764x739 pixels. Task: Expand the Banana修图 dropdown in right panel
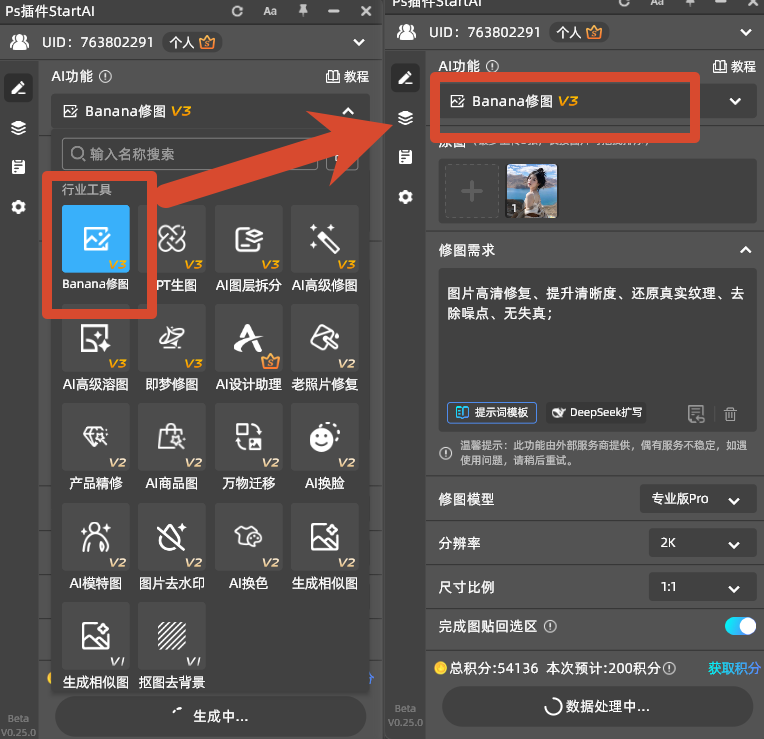pos(735,101)
